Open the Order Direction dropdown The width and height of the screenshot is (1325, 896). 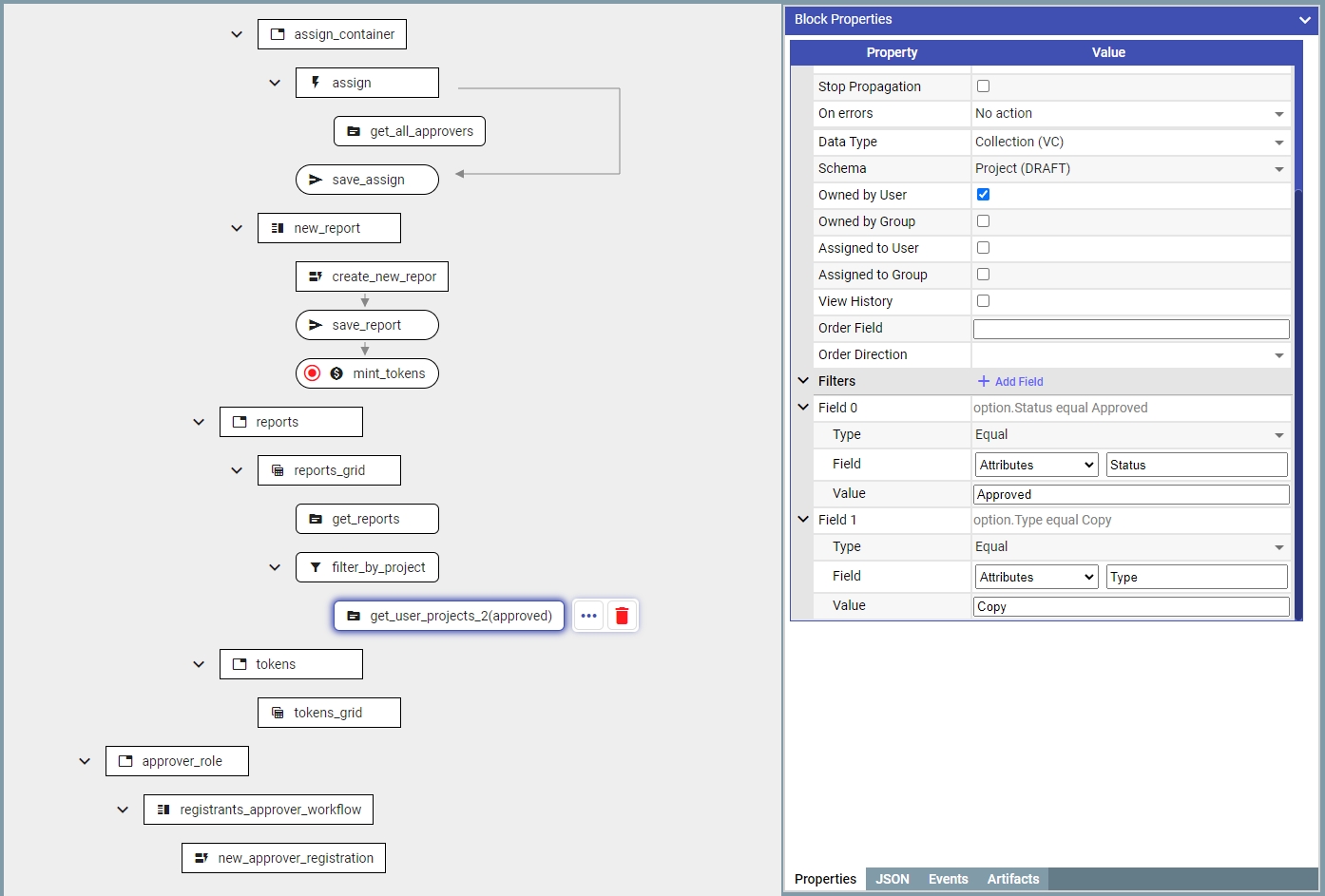click(x=1129, y=355)
